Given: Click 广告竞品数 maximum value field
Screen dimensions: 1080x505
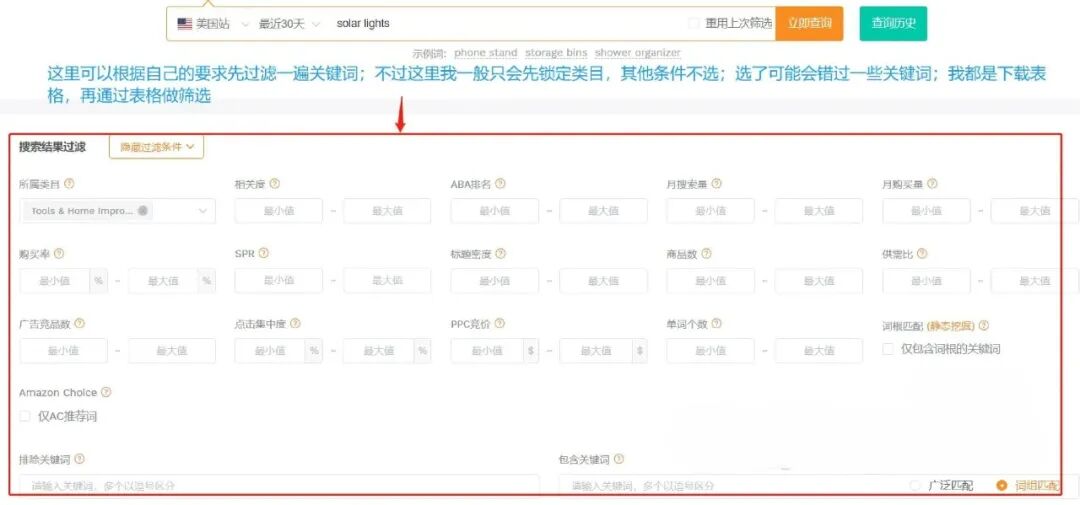Looking at the screenshot, I should [172, 351].
